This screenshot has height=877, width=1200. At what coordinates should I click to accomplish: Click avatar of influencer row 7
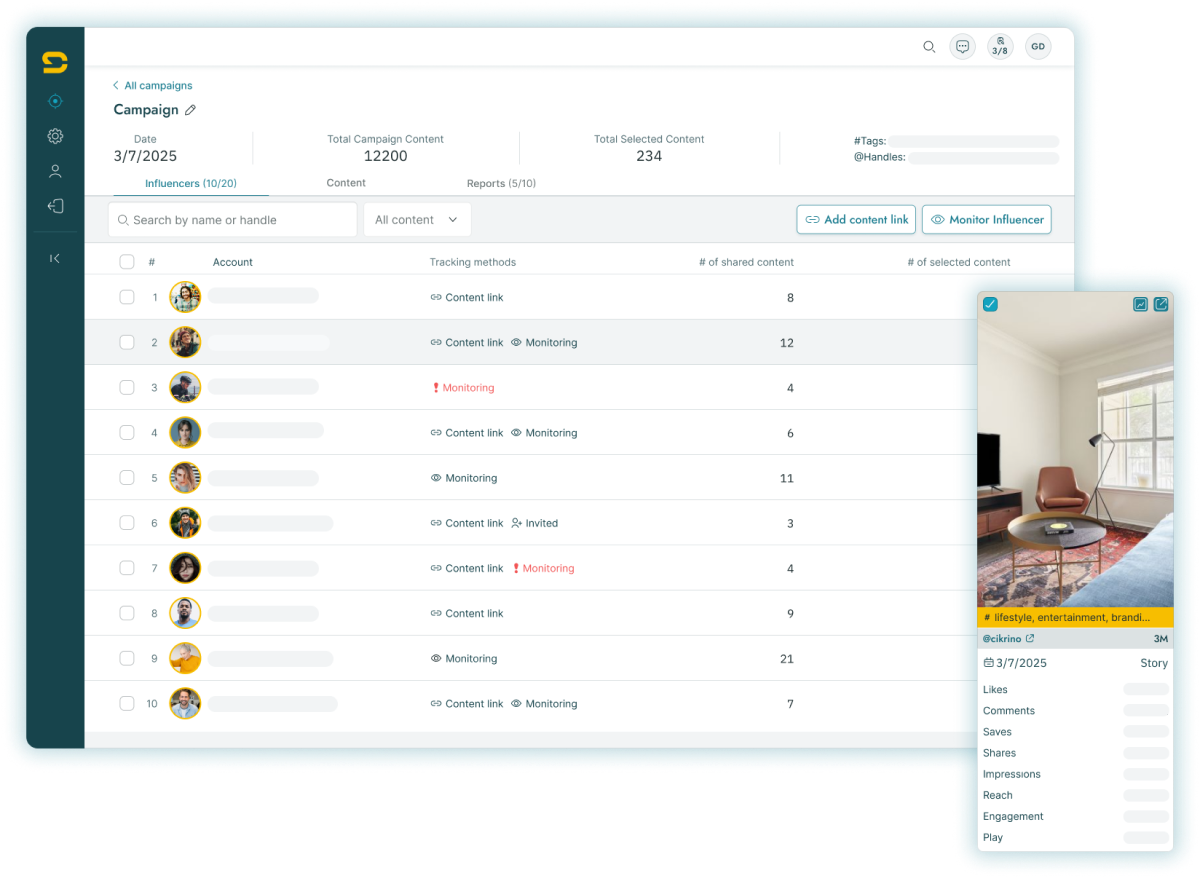click(185, 568)
